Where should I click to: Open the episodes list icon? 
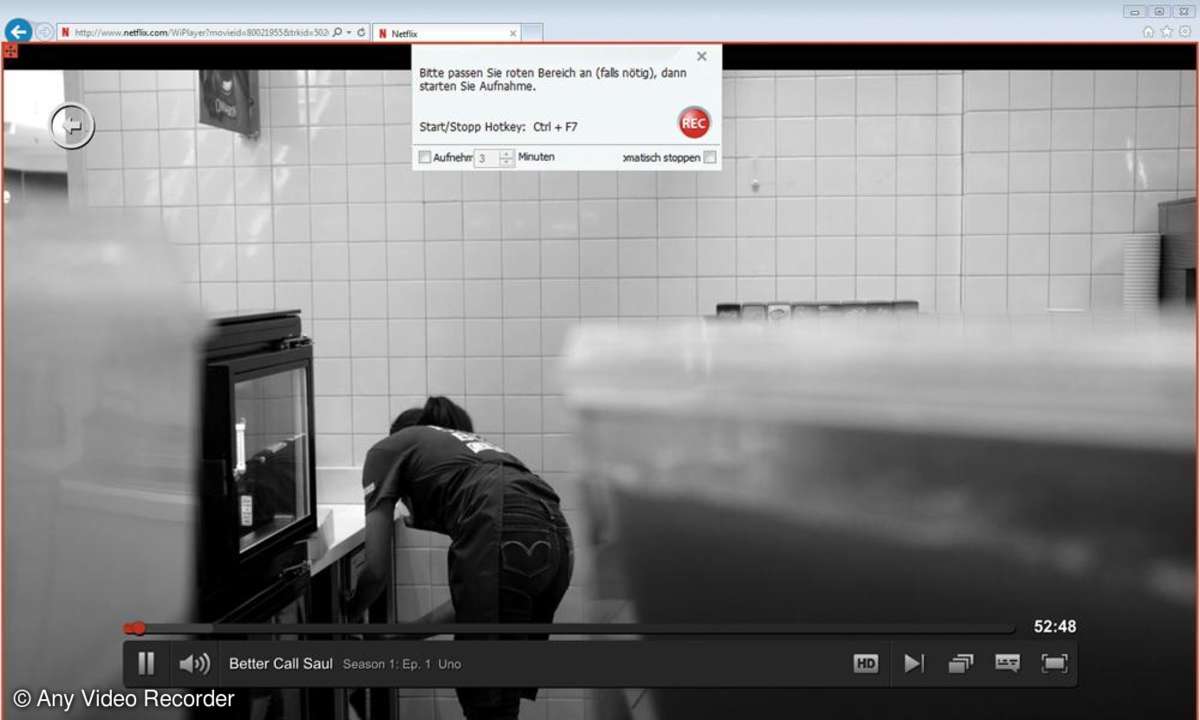961,663
